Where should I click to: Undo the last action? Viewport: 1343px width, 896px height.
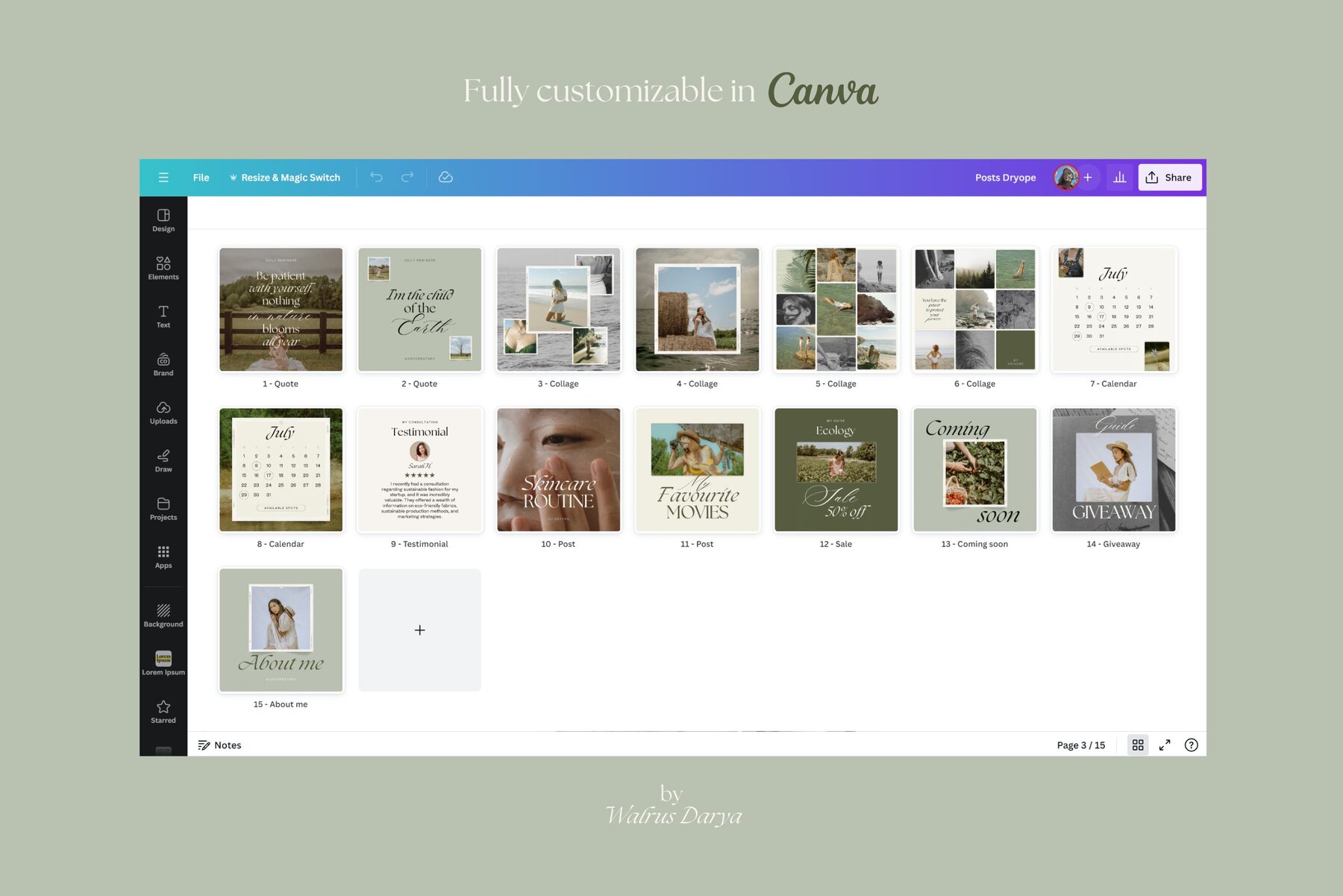[377, 177]
